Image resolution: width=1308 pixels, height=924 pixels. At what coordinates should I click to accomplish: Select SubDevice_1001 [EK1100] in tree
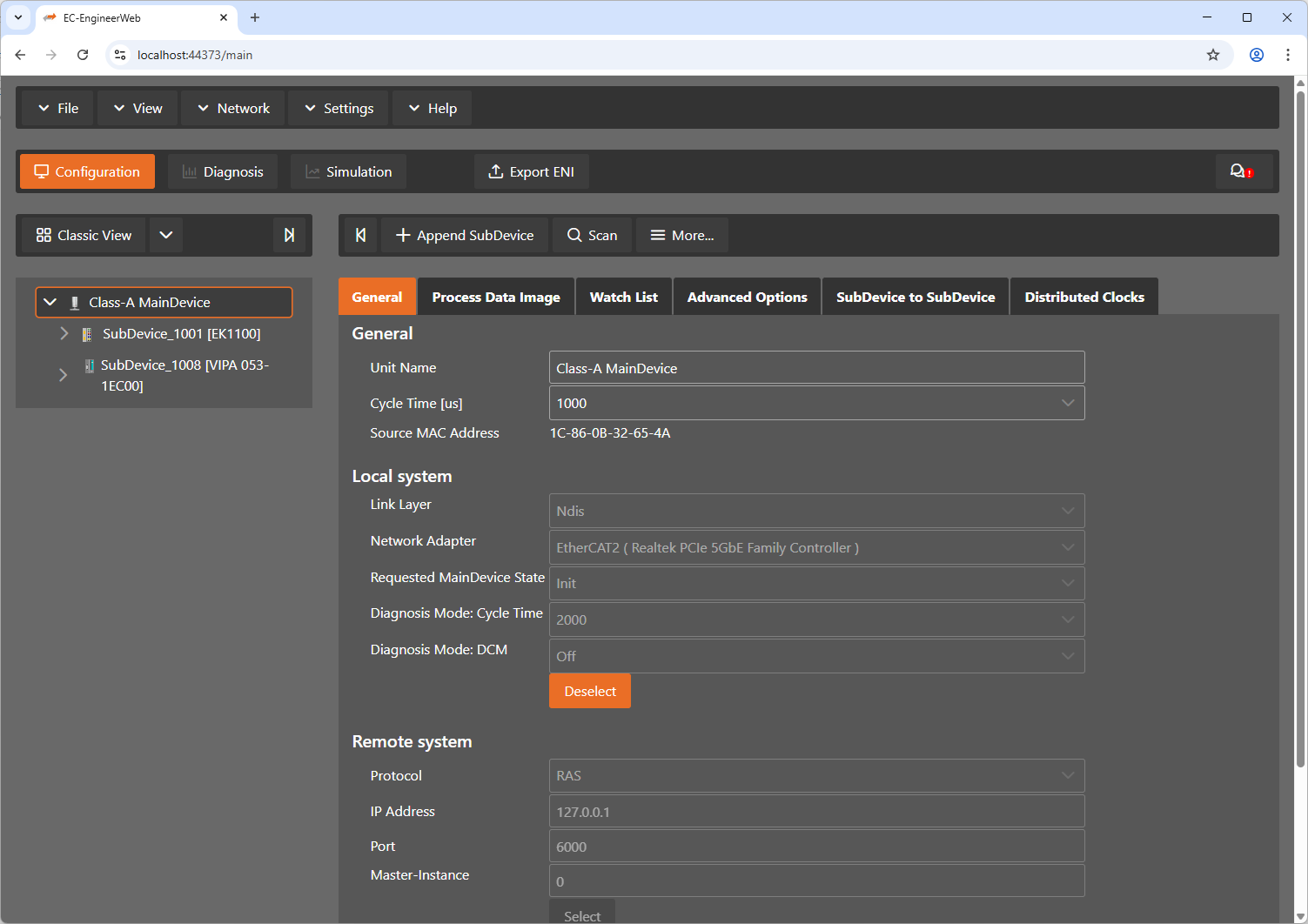tap(181, 333)
